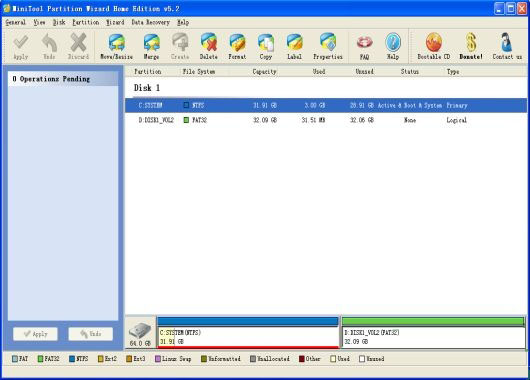Show partition Properties from toolbar
The height and width of the screenshot is (380, 530).
pos(328,47)
